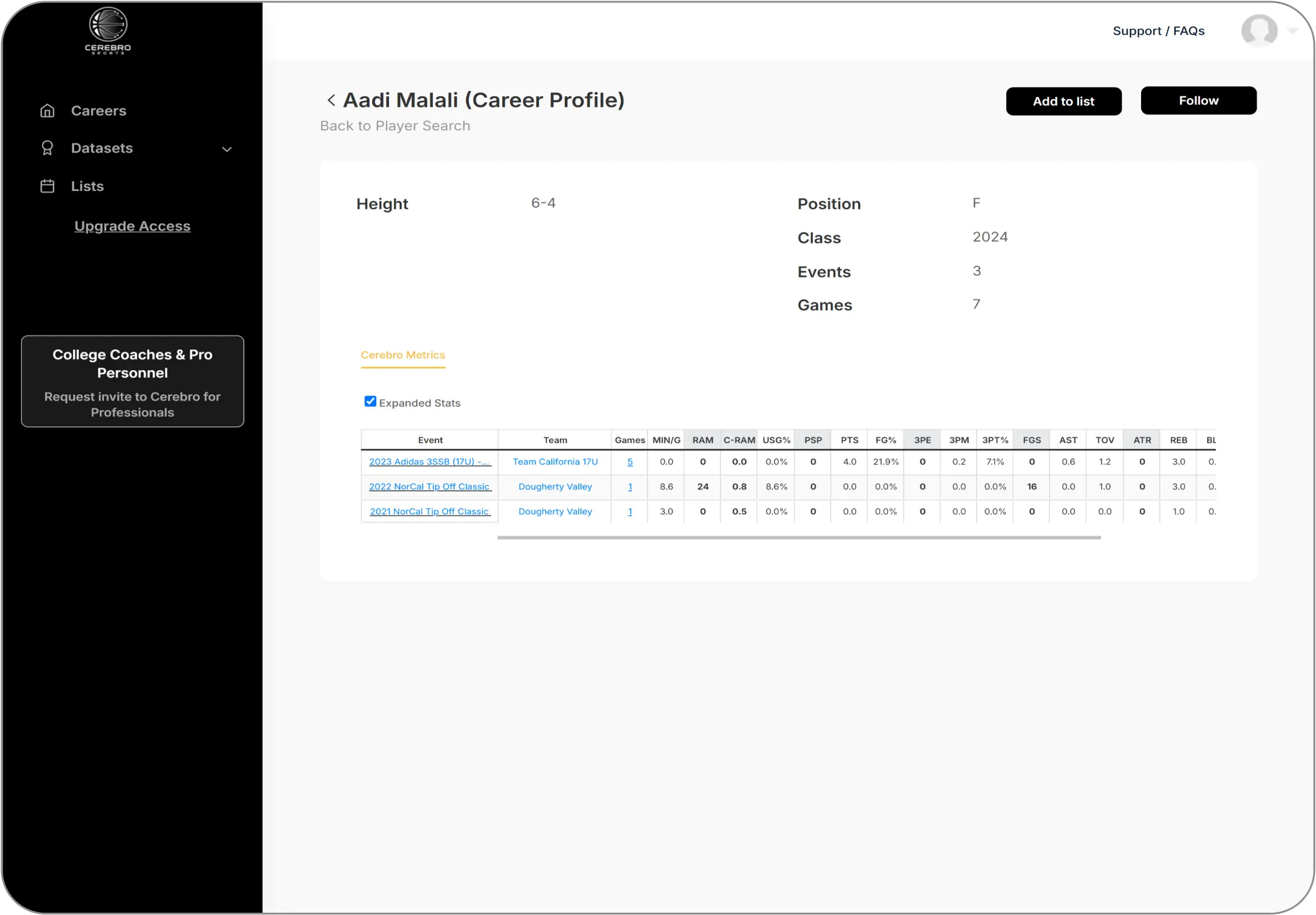
Task: Click the RAM column header
Action: (702, 440)
